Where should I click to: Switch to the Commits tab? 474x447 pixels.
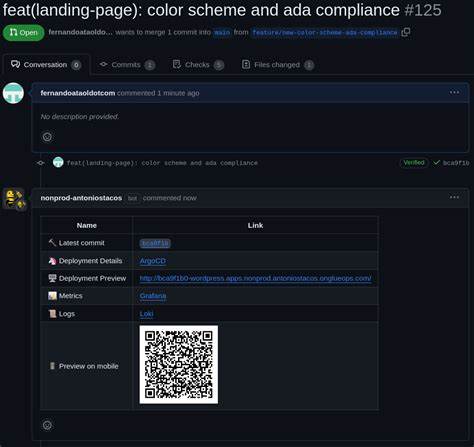pos(127,65)
